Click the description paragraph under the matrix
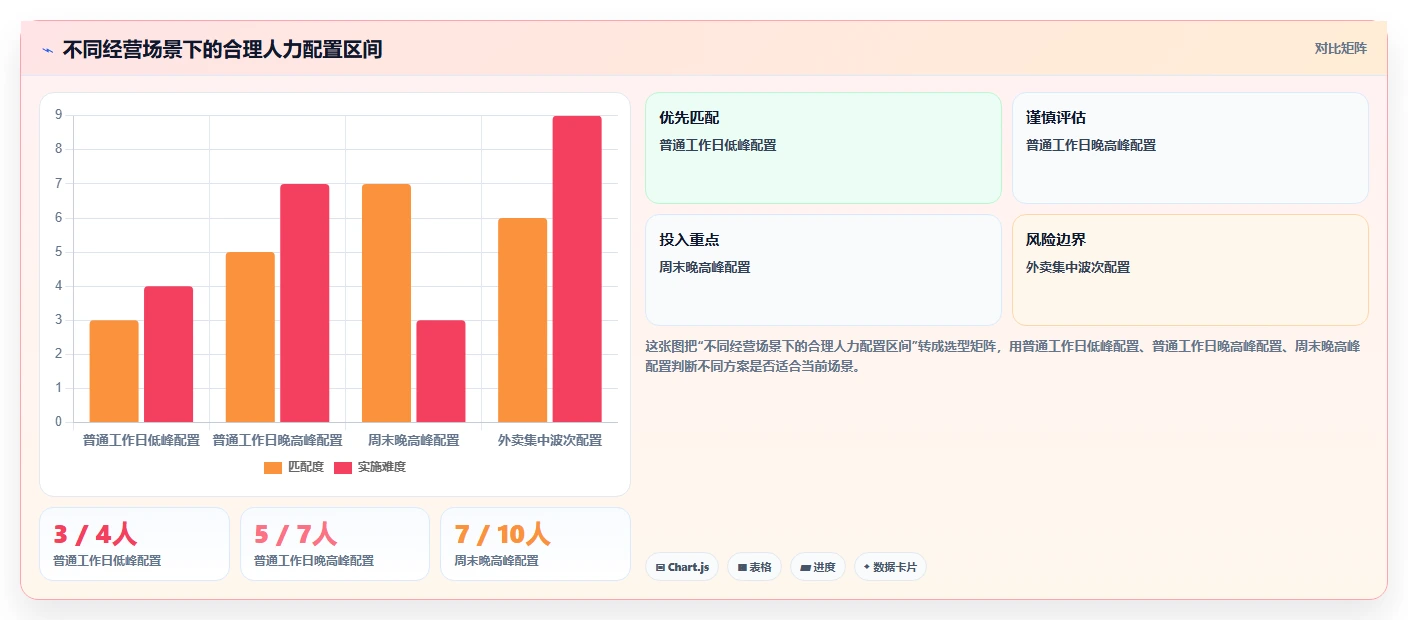 pyautogui.click(x=1003, y=356)
